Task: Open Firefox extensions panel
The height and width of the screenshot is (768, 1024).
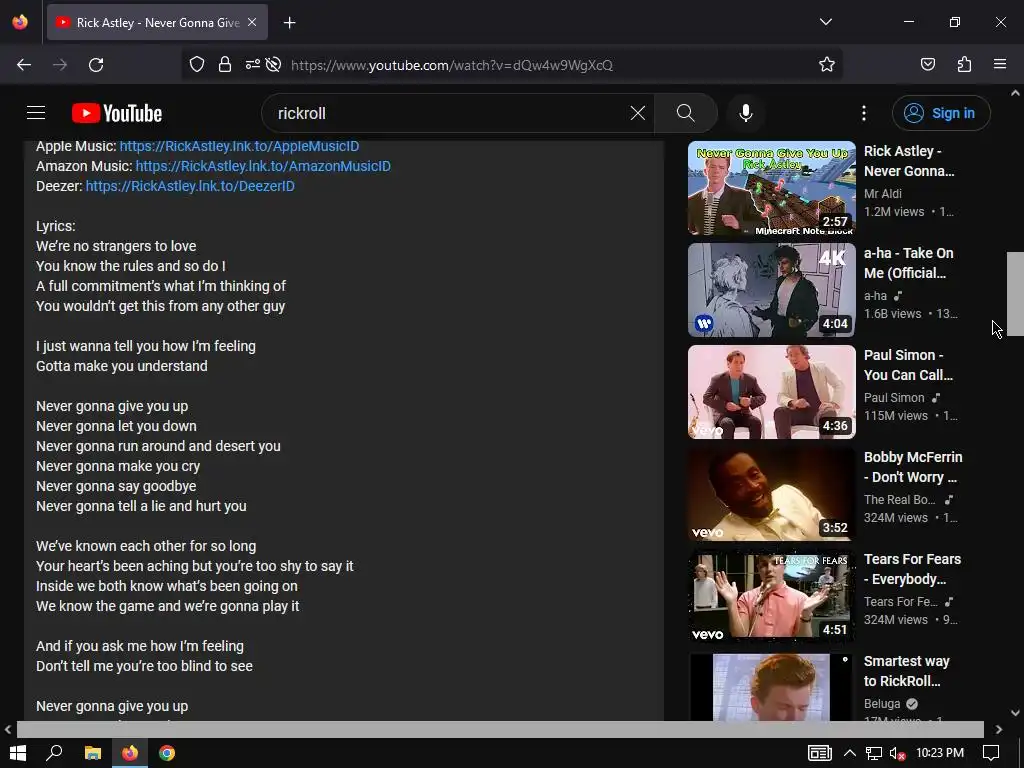Action: tap(964, 65)
